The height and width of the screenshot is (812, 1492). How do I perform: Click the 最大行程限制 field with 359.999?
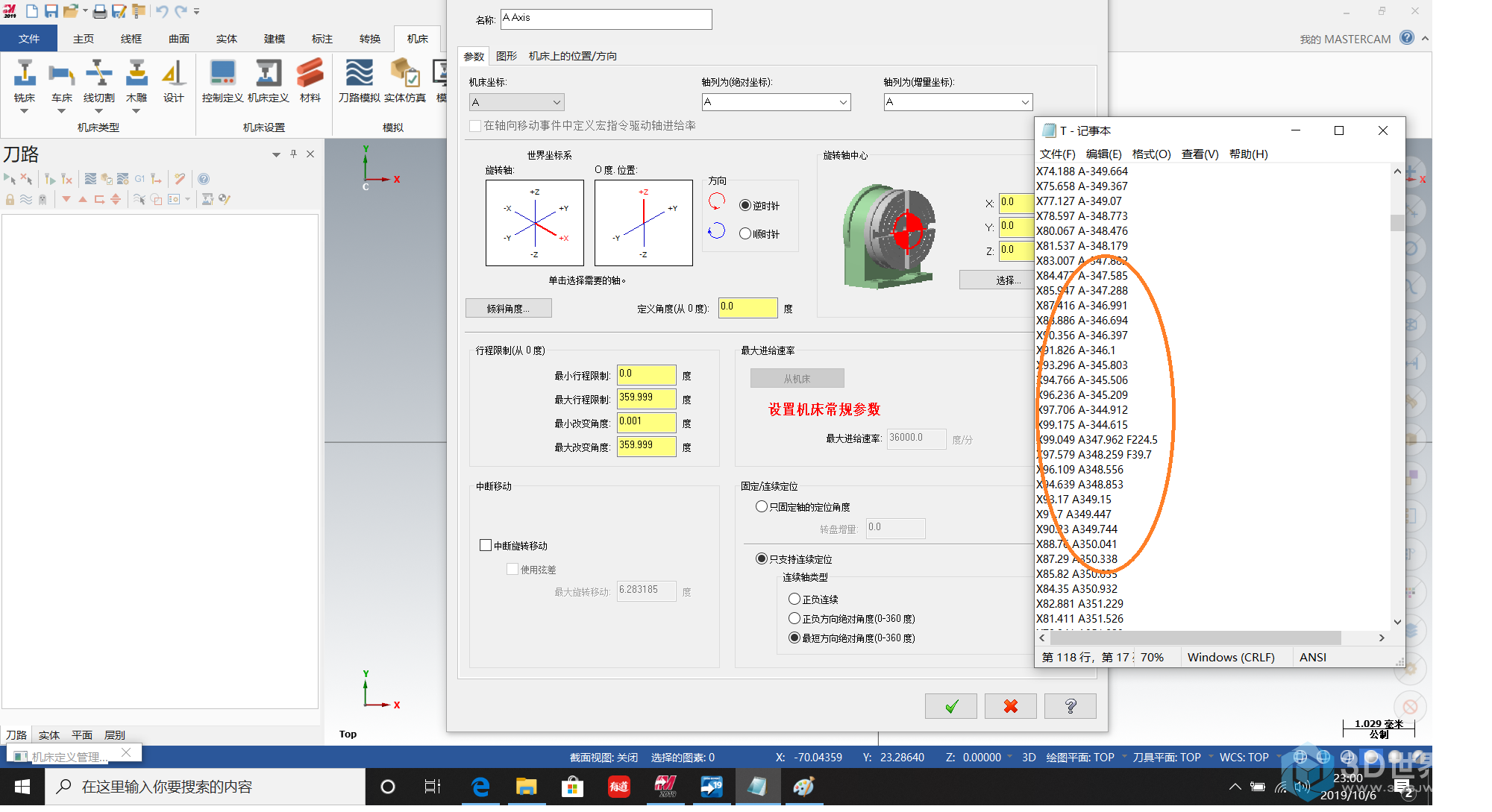(646, 398)
